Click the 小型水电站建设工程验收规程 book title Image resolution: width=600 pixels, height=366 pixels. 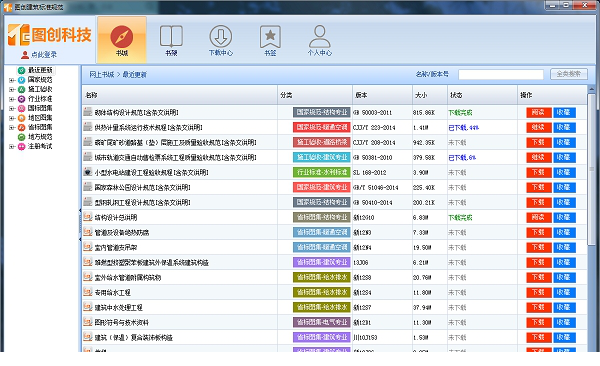[x=152, y=173]
